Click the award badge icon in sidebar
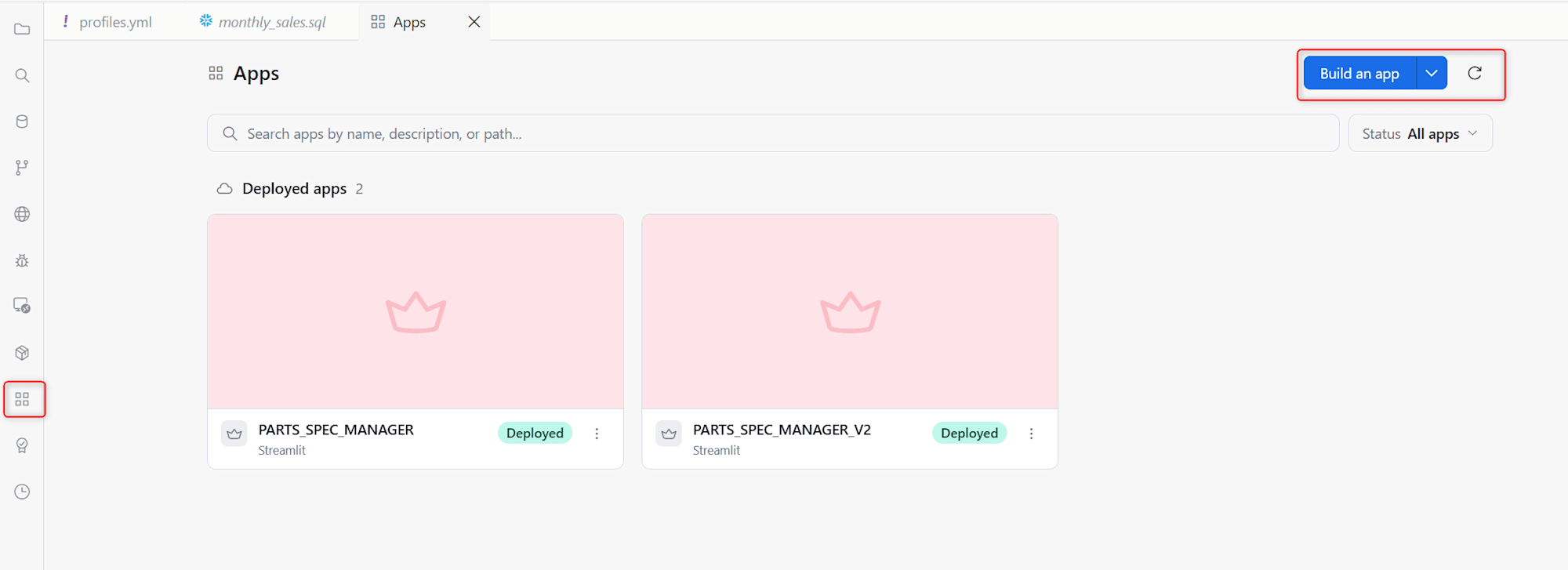Viewport: 1568px width, 570px height. point(22,445)
